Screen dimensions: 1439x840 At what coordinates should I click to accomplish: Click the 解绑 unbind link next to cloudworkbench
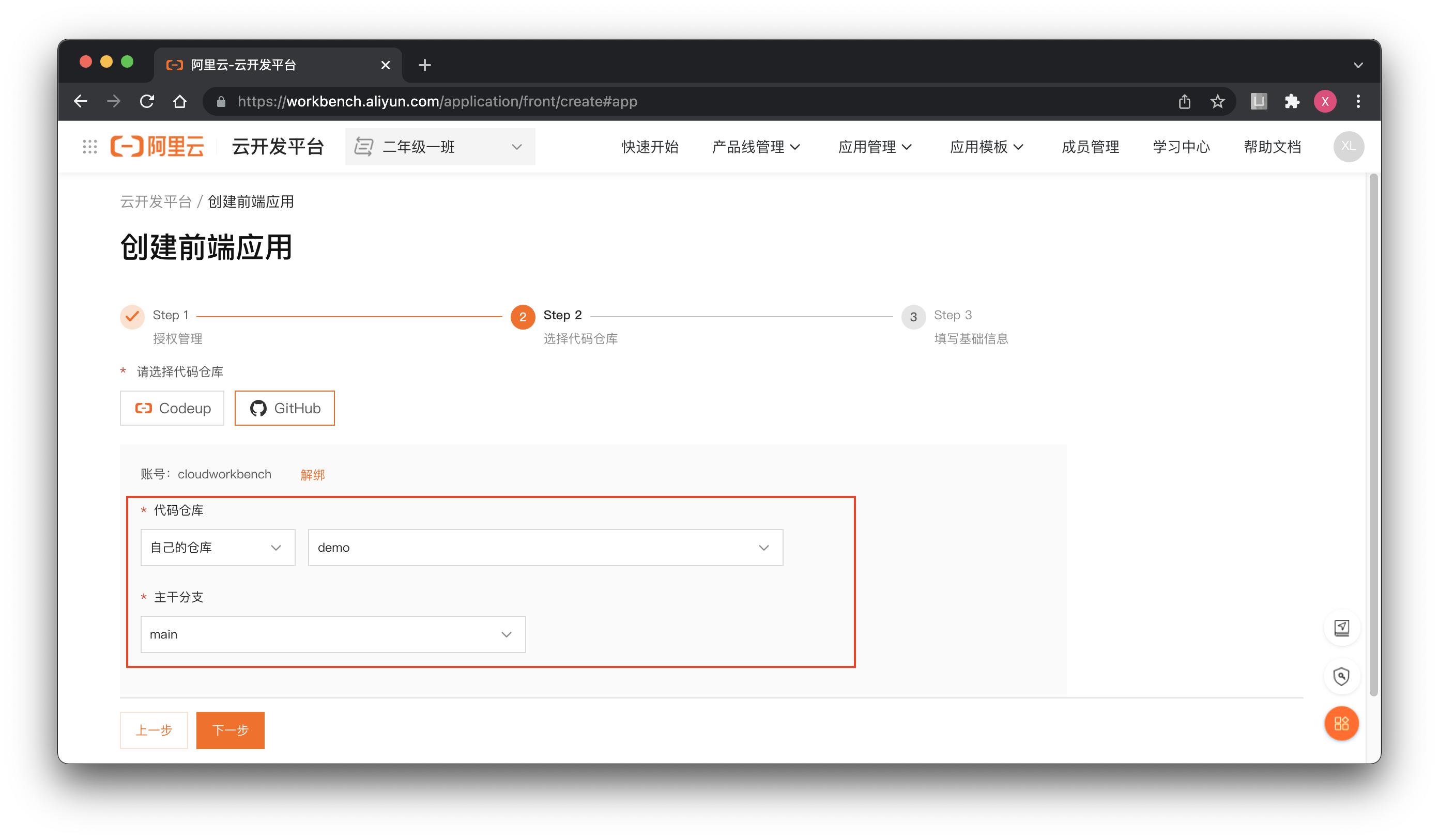click(311, 474)
